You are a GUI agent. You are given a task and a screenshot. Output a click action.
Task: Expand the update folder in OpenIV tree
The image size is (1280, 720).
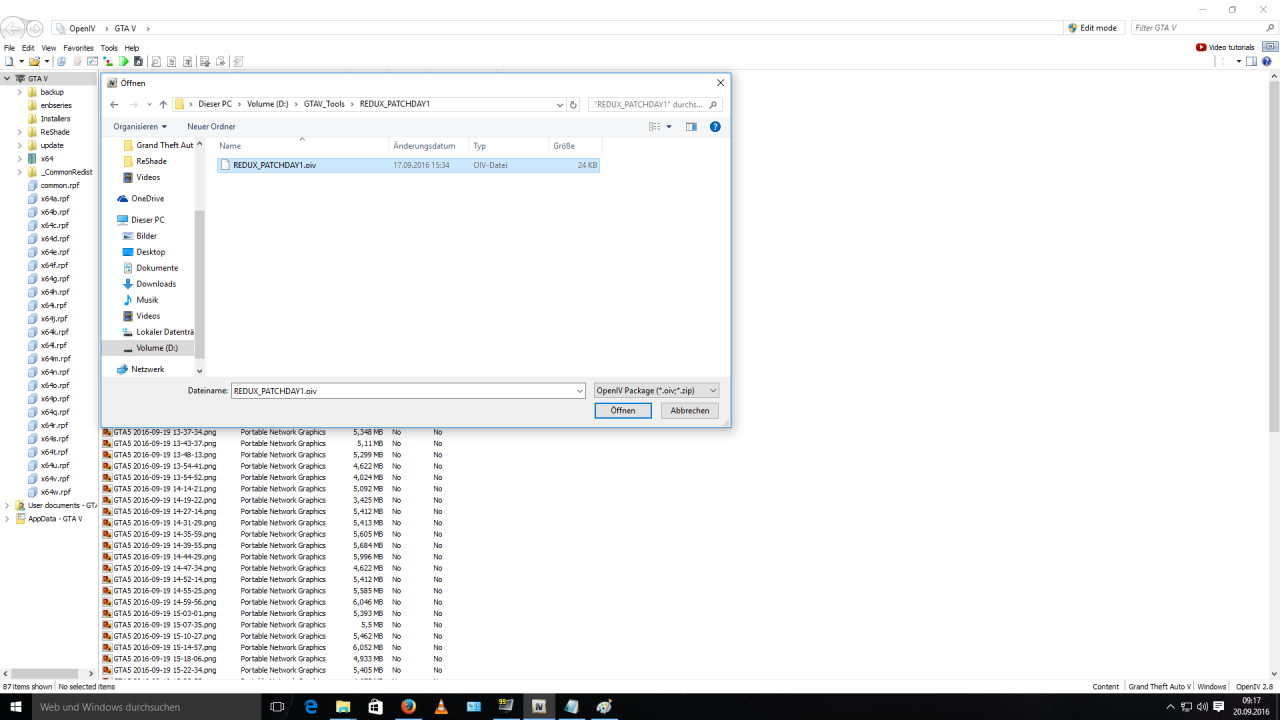point(20,145)
